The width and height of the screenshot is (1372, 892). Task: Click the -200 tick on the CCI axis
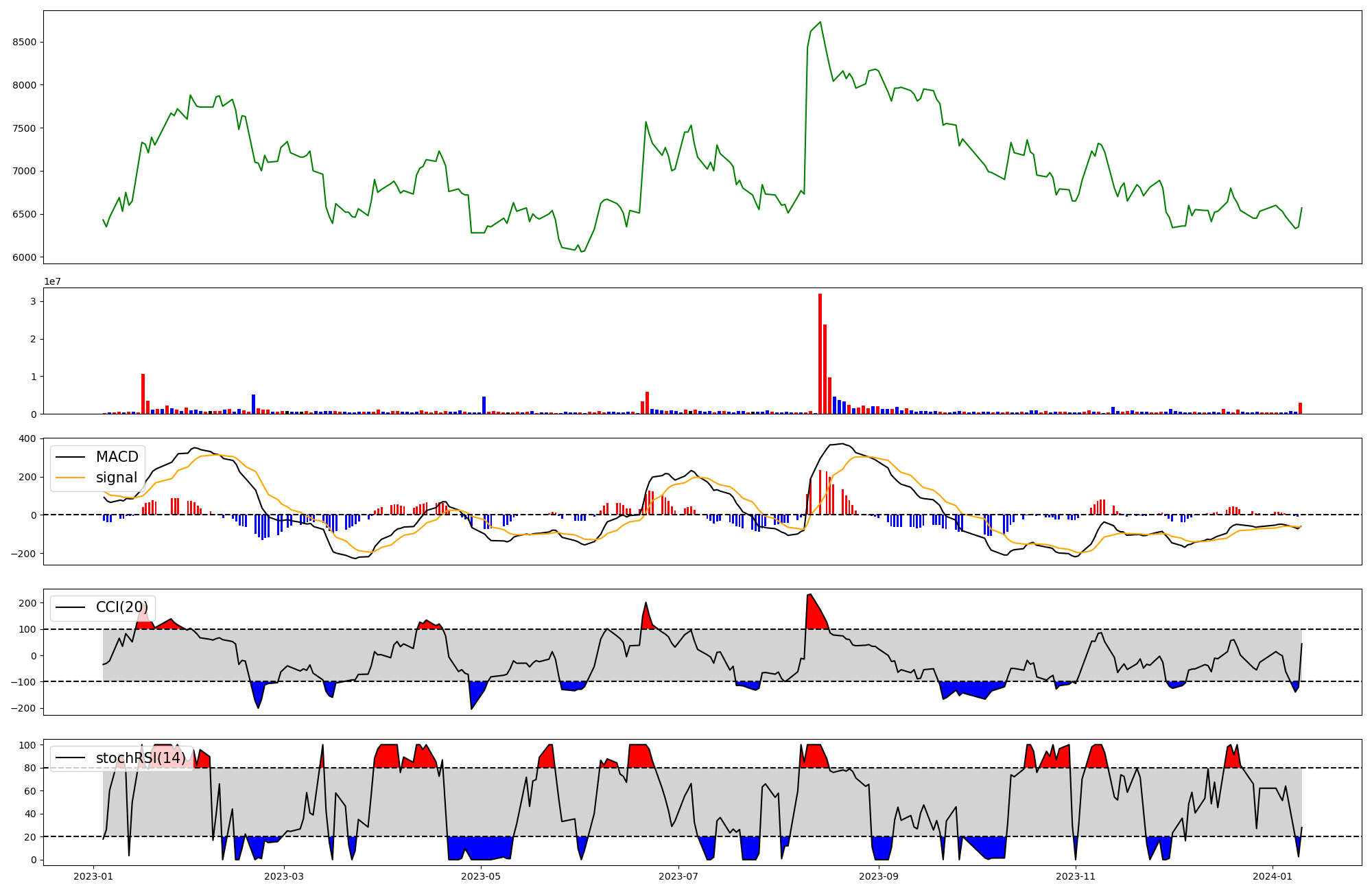pyautogui.click(x=25, y=708)
